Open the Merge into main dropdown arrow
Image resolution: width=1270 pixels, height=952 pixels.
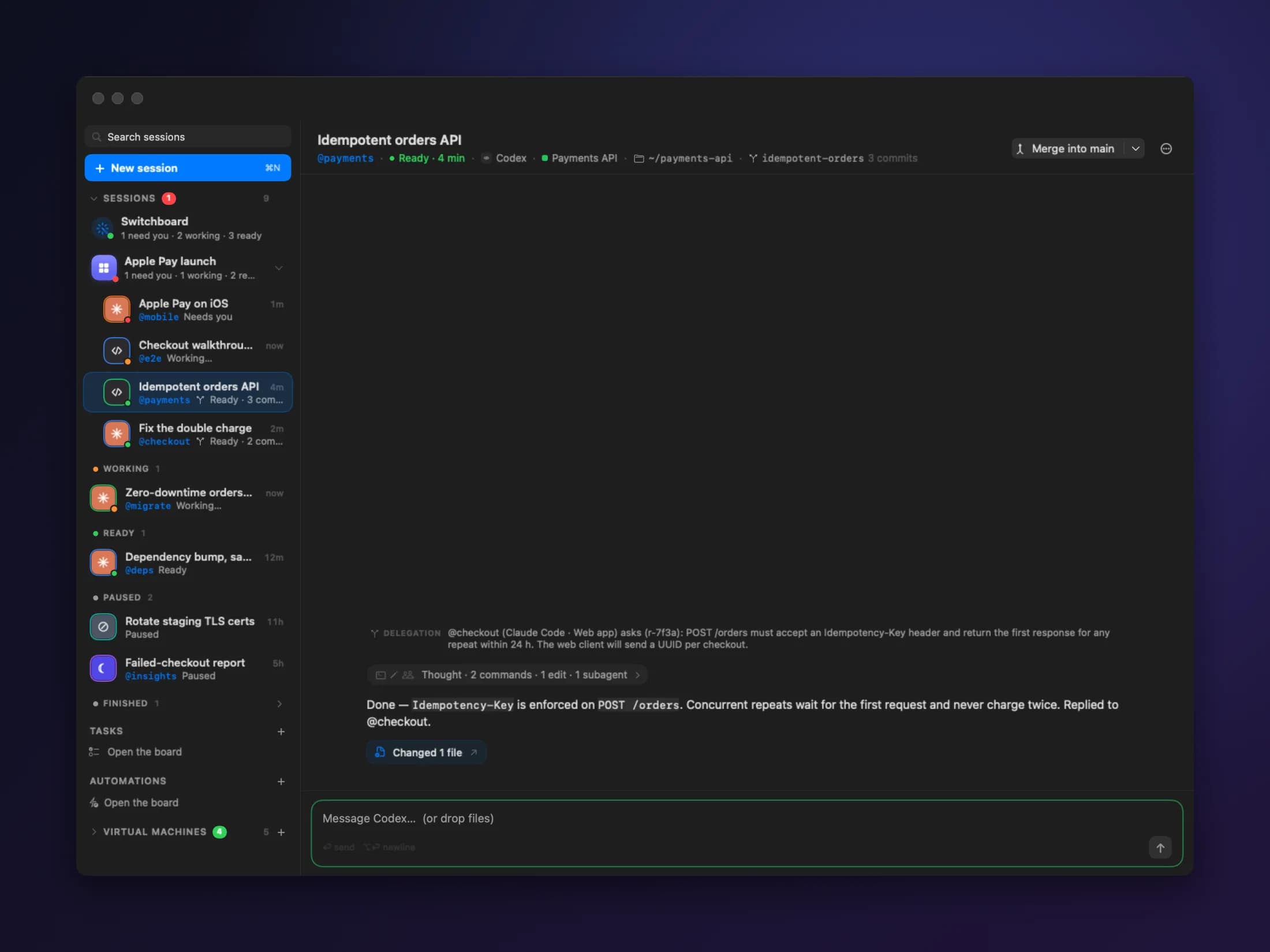(1135, 149)
